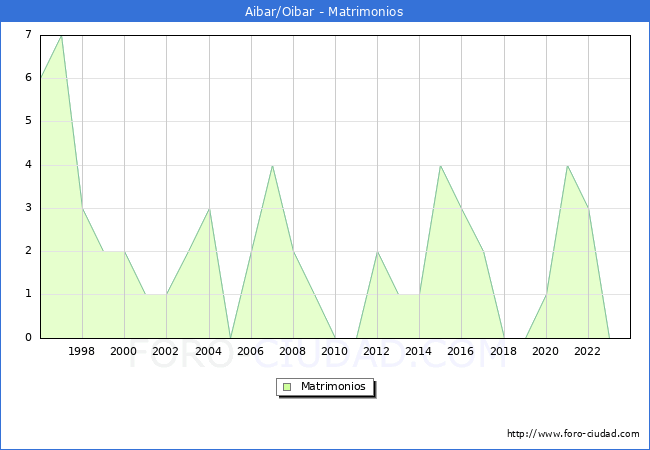Select the 2018 x-axis year label
Viewport: 650px width, 450px height.
[504, 351]
